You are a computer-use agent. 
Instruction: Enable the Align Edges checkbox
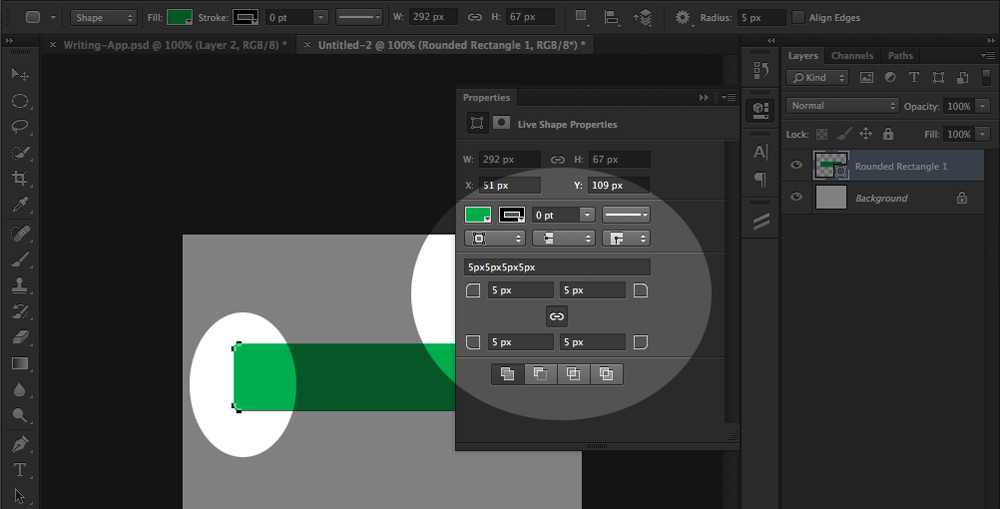798,17
